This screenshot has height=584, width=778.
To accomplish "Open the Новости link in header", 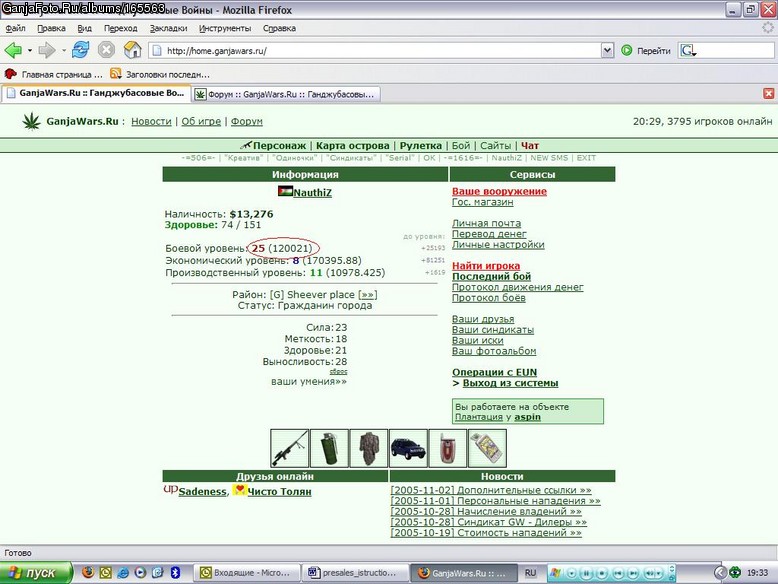I will (151, 121).
